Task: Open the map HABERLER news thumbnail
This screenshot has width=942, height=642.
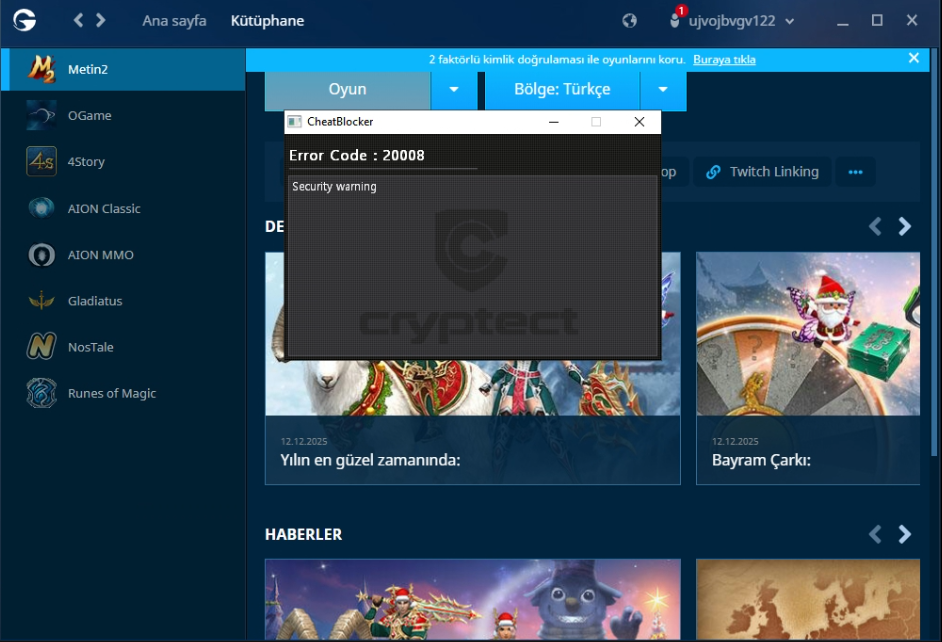Action: (x=808, y=599)
